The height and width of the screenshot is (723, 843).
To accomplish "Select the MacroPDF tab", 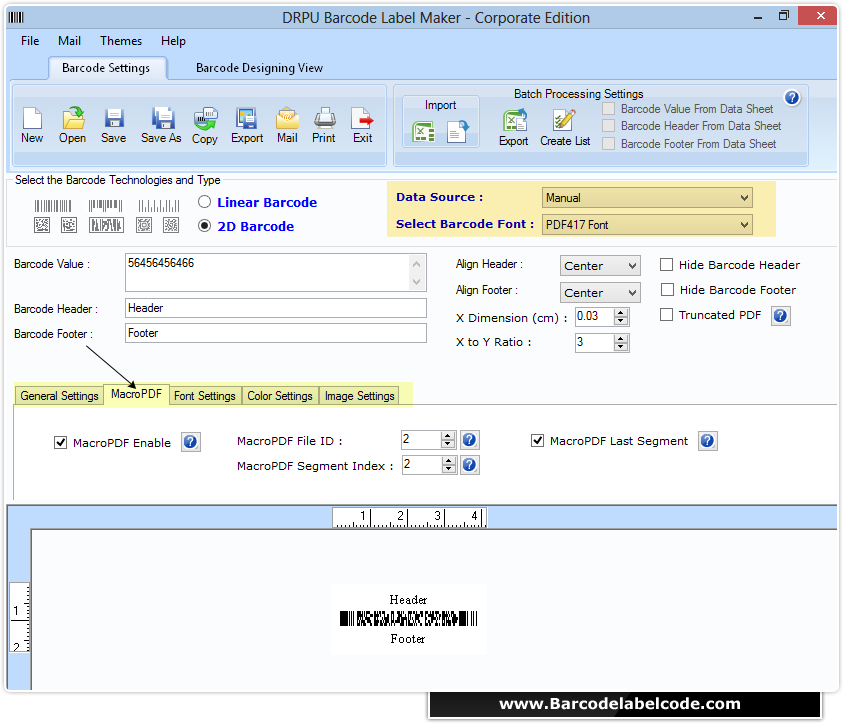I will (x=136, y=394).
